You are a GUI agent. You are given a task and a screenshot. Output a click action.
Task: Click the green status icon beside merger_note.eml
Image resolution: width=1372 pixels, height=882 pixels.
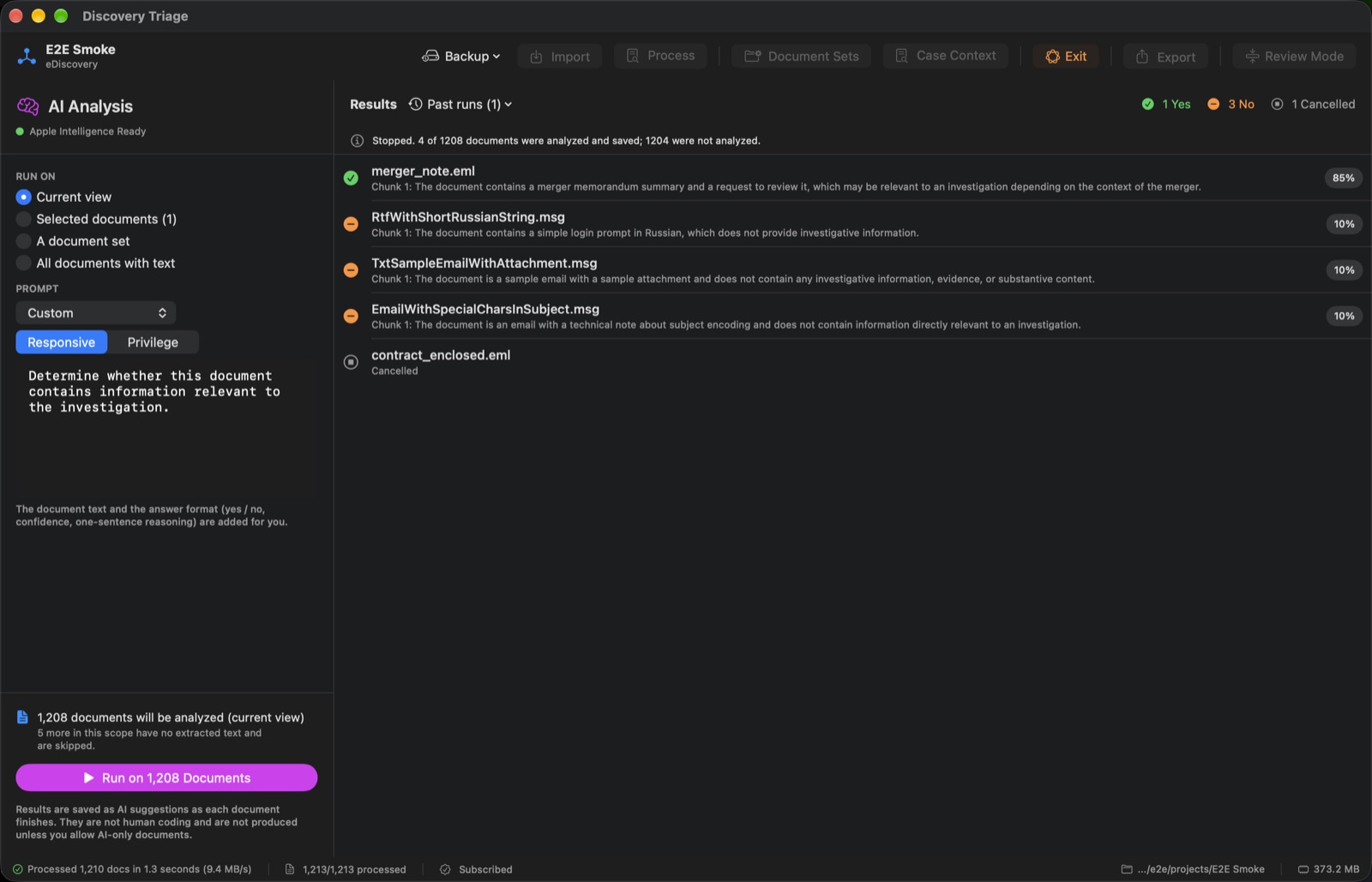click(351, 178)
